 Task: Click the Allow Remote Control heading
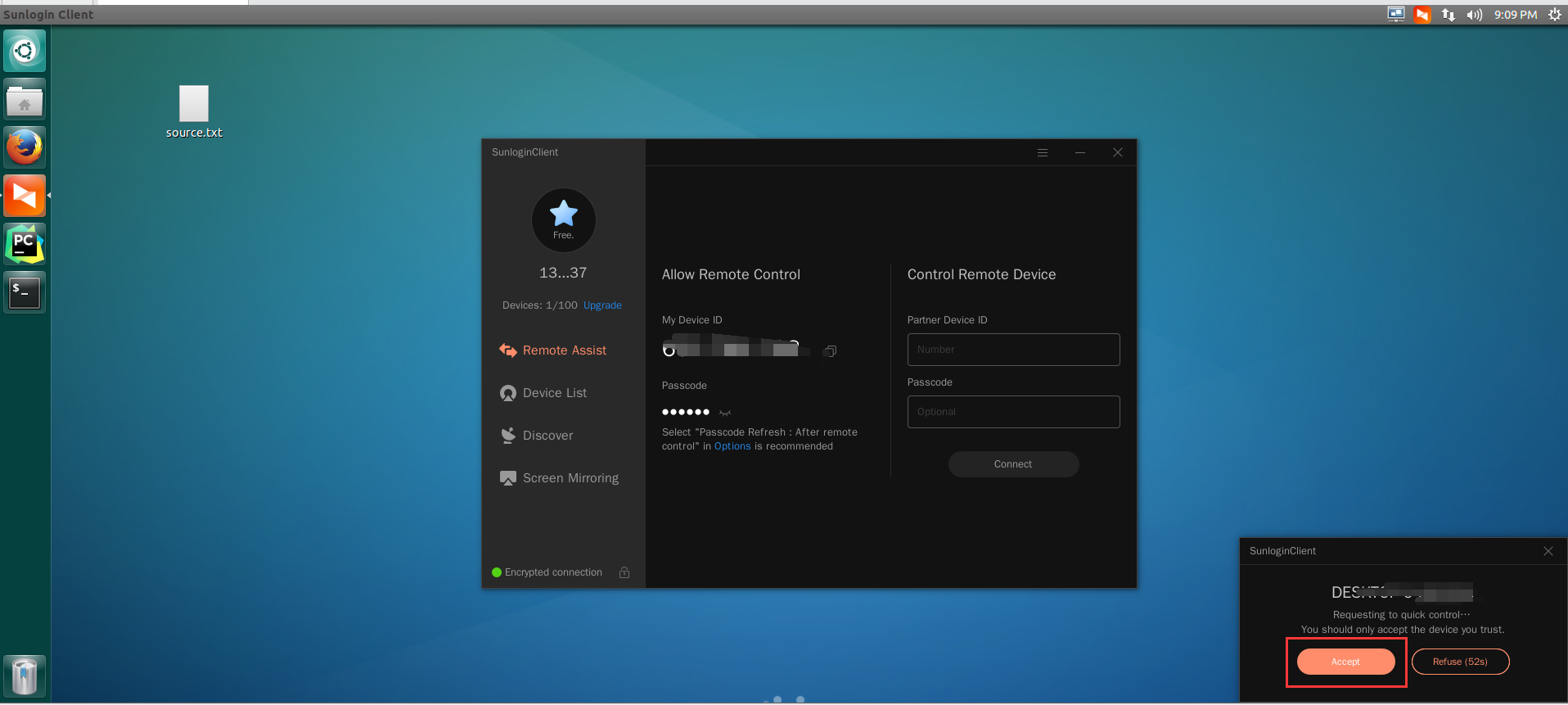[x=731, y=274]
